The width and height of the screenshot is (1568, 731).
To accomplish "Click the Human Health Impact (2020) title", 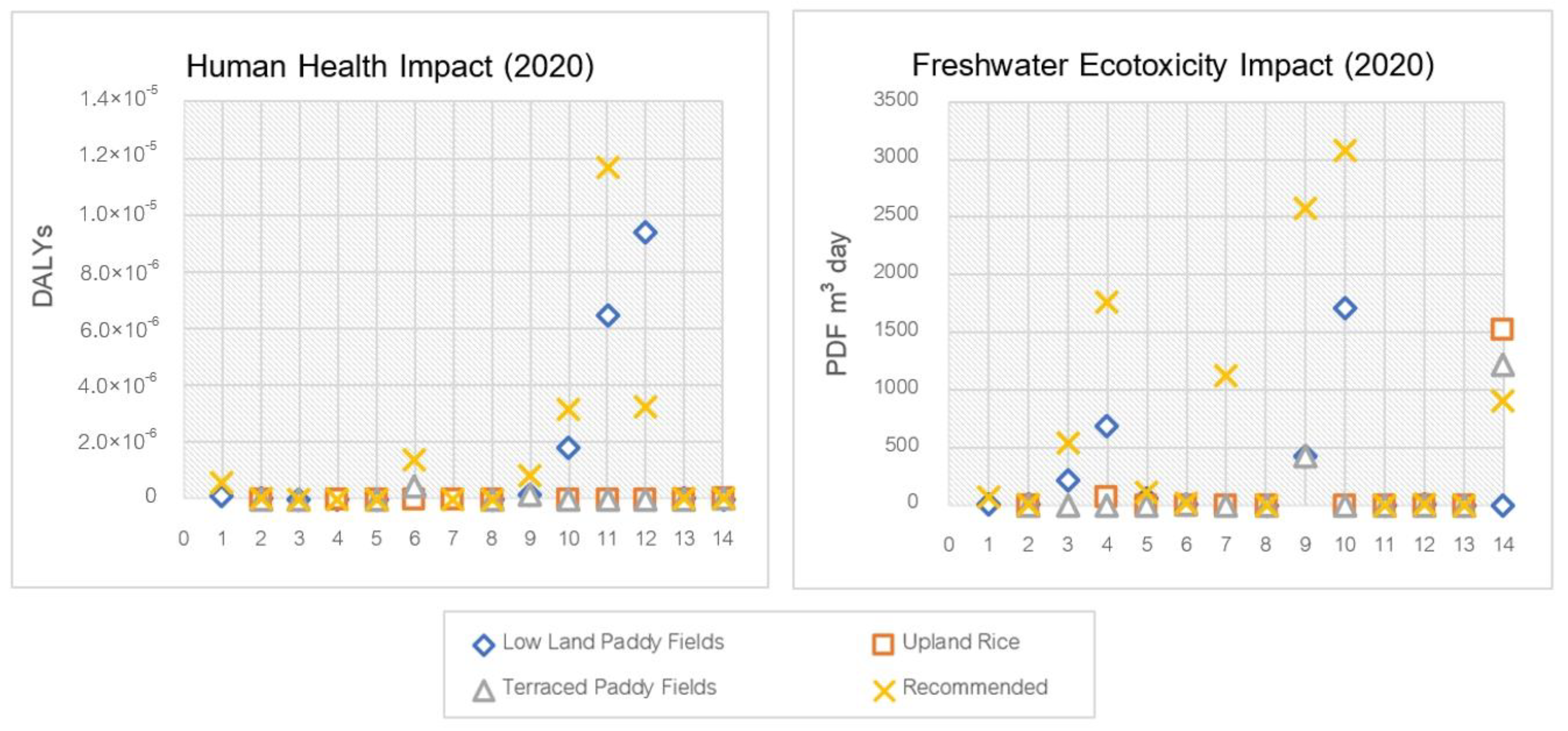I will 390,66.
